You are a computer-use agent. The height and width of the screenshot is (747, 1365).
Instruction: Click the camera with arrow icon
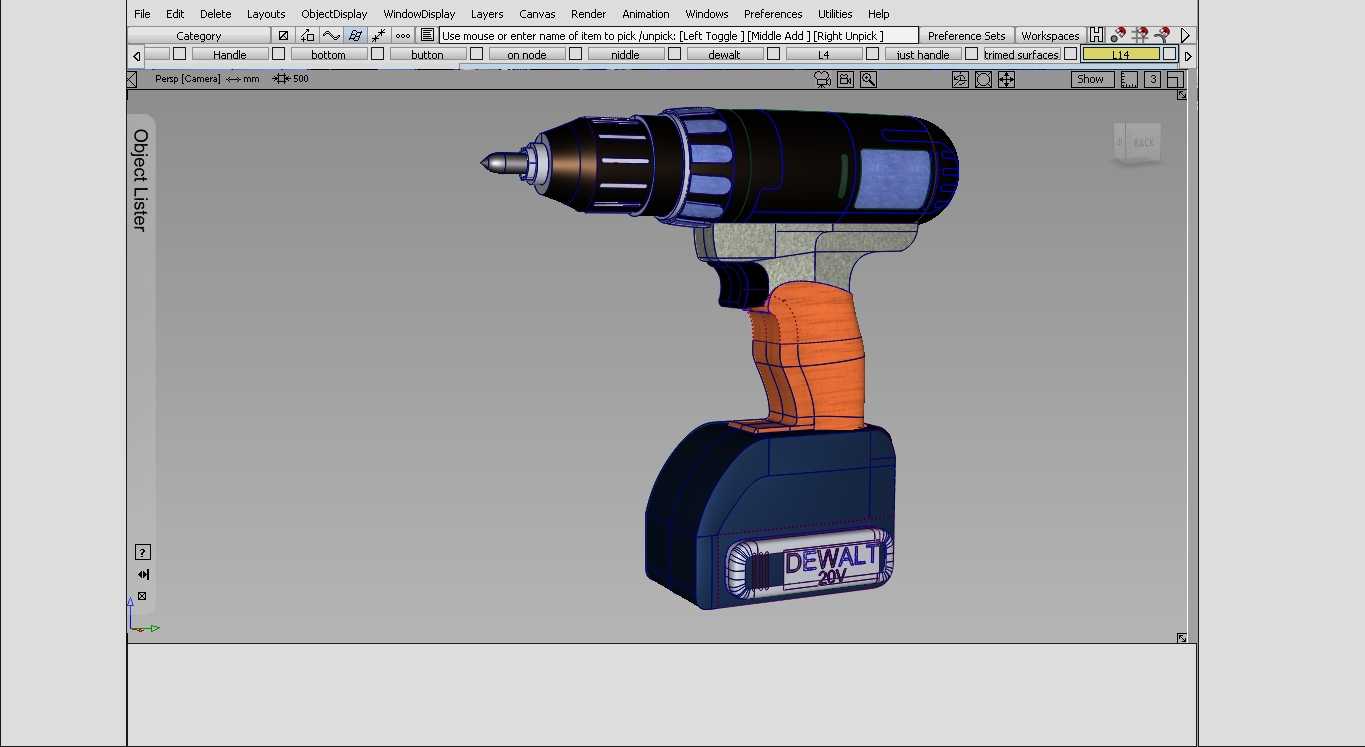pyautogui.click(x=845, y=79)
